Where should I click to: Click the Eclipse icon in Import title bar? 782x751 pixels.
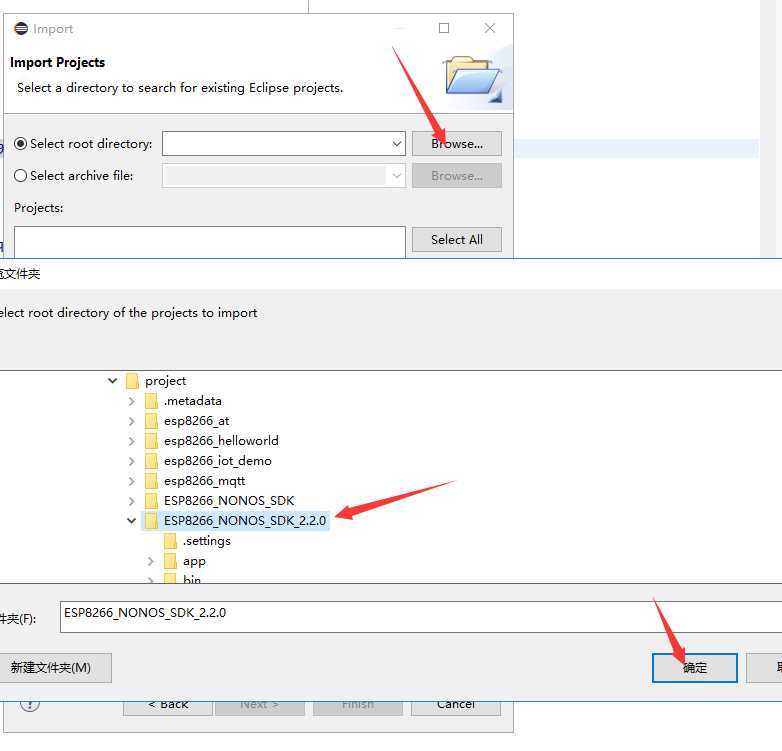click(x=21, y=28)
